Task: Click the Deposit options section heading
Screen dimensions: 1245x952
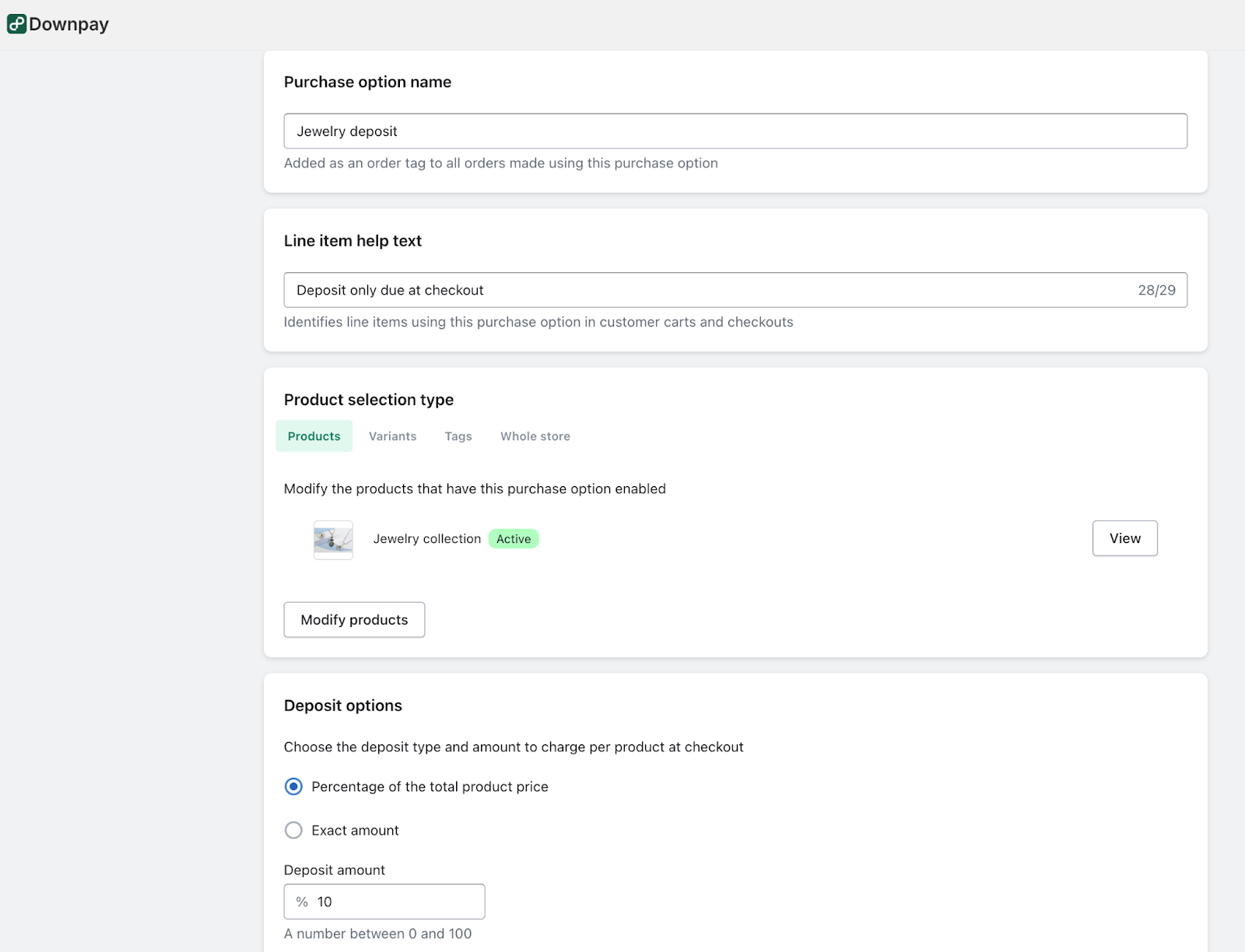Action: pos(342,705)
